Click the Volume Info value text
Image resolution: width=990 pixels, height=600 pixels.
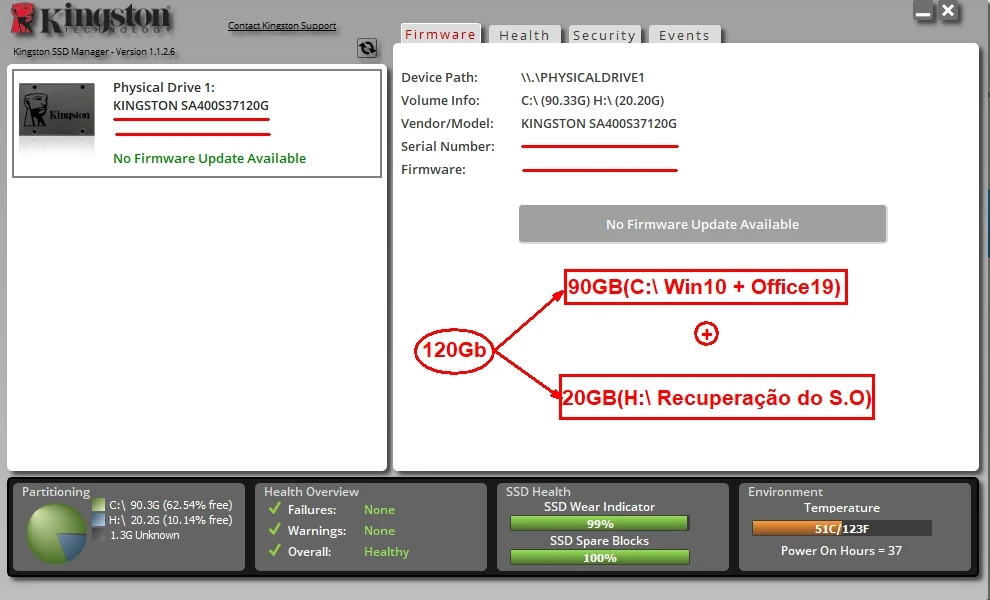click(592, 100)
